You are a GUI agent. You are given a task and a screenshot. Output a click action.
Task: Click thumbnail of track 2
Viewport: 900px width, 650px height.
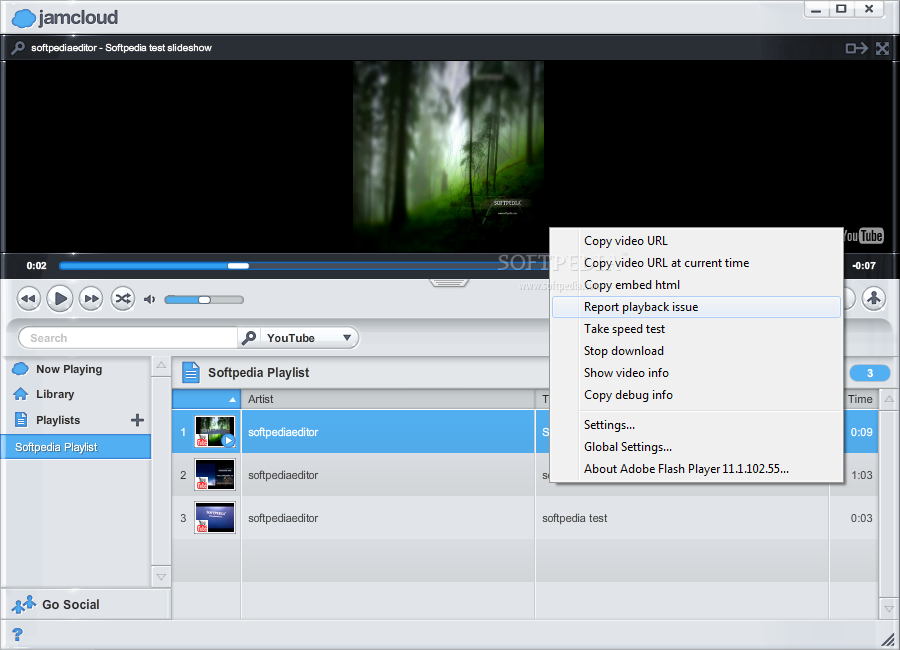coord(215,474)
